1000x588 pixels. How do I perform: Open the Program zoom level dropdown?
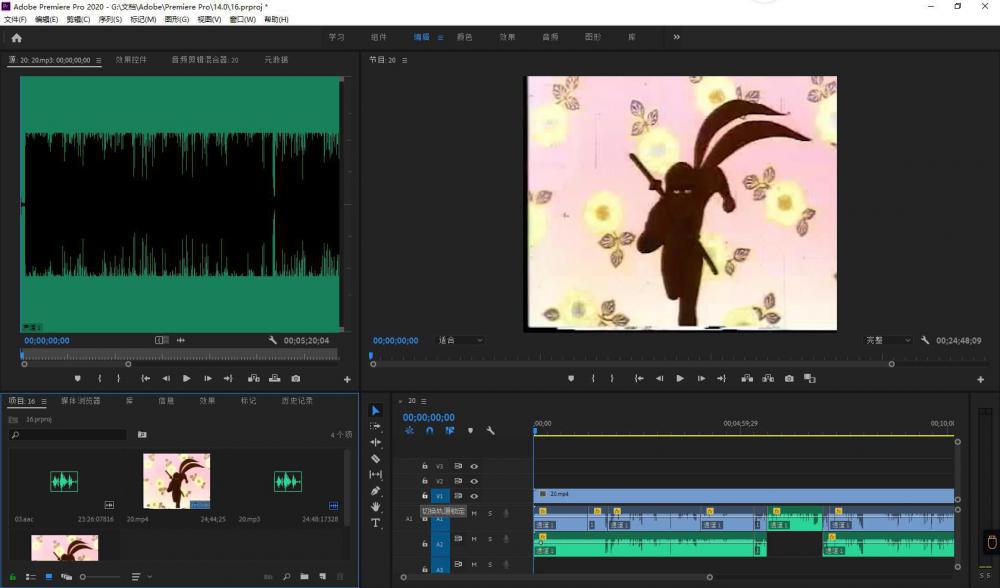(460, 341)
